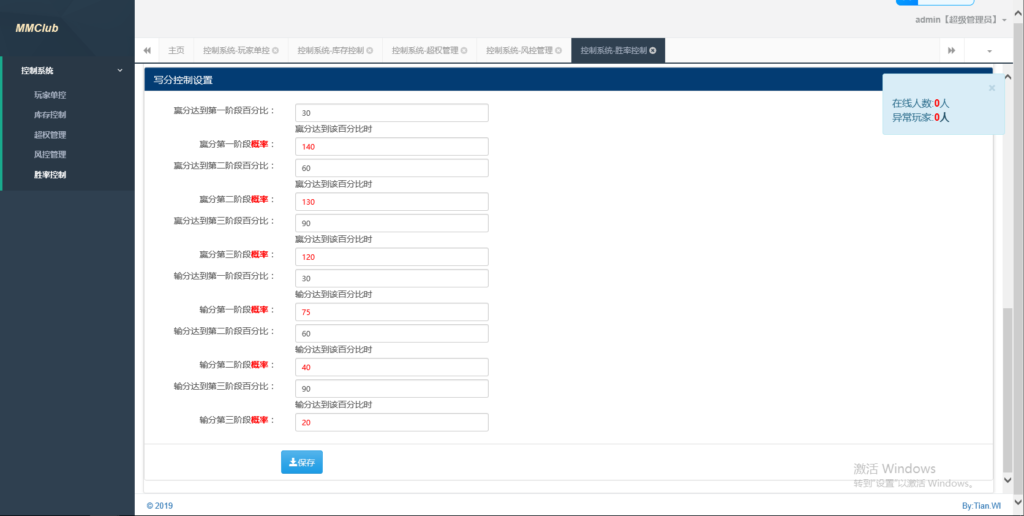The image size is (1024, 516).
Task: Switch to the 控制系统-库存控制 tab
Action: pos(331,50)
